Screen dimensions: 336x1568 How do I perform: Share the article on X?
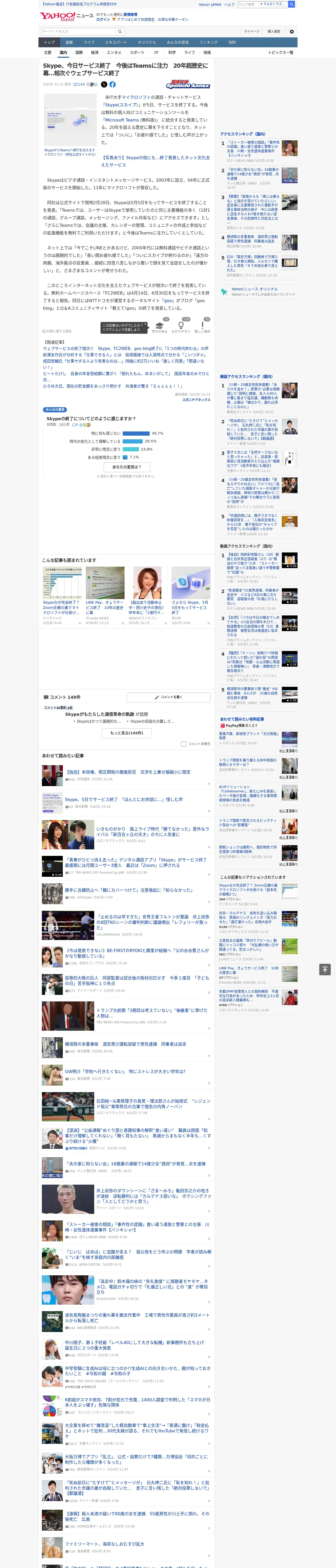coord(104,85)
